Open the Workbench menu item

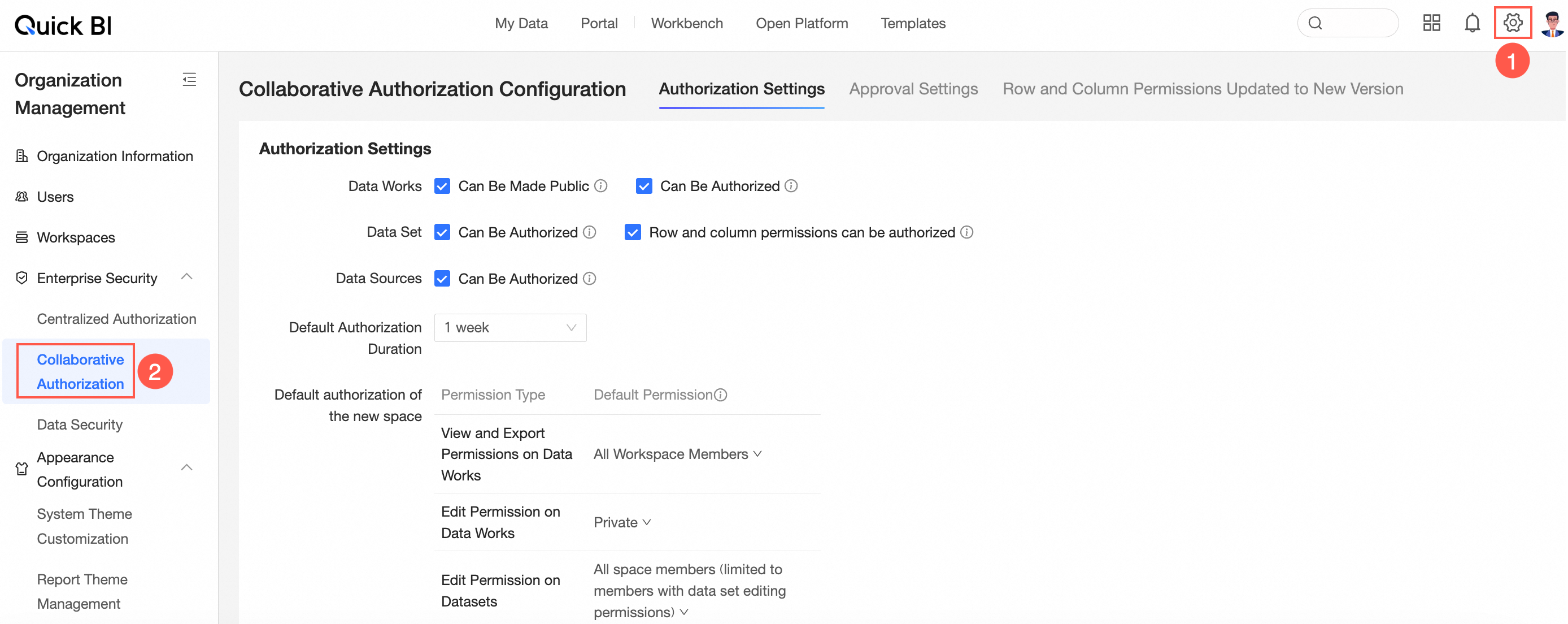coord(687,23)
